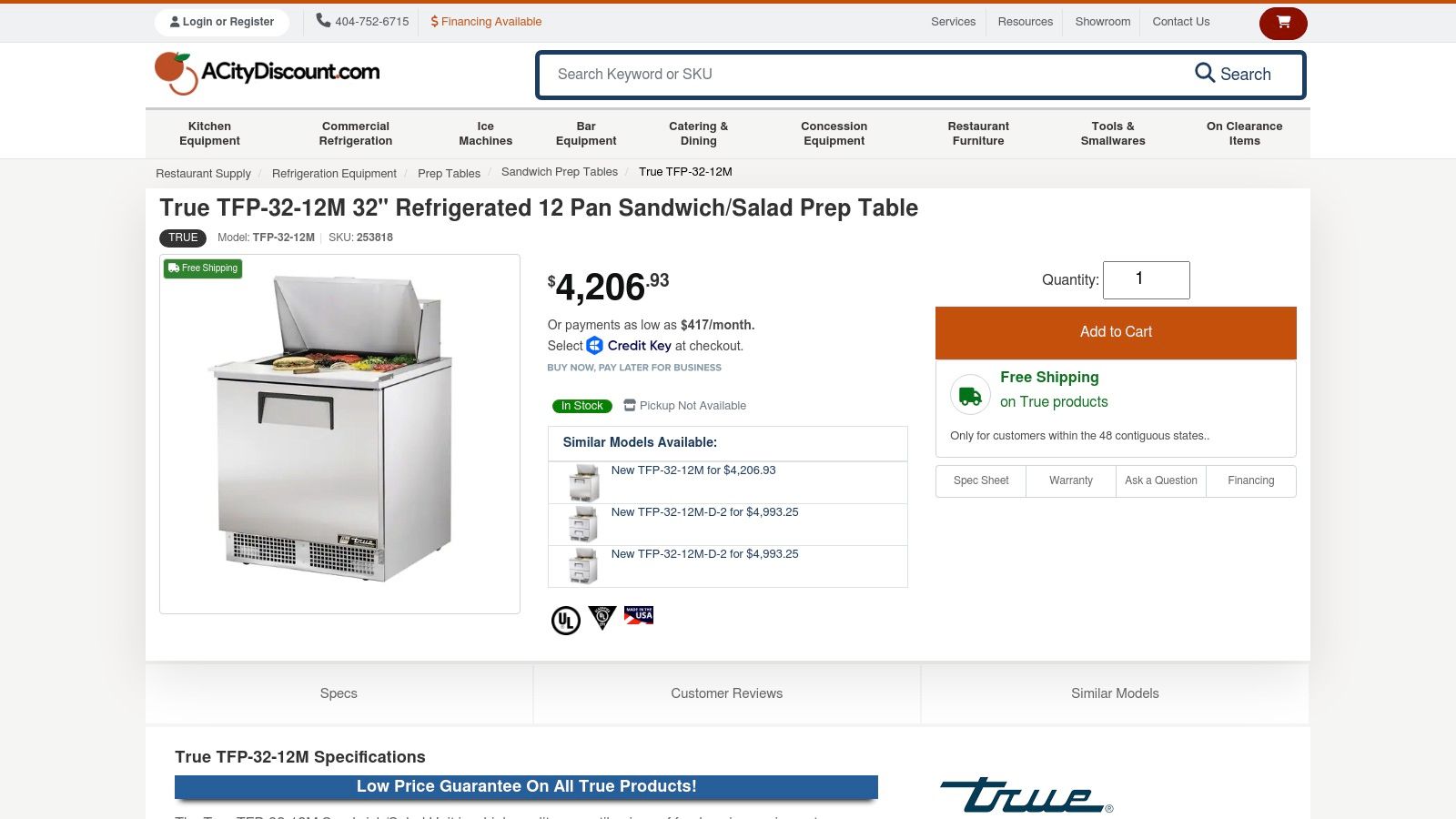1456x819 pixels.
Task: Open the shopping cart icon
Action: coord(1283,23)
